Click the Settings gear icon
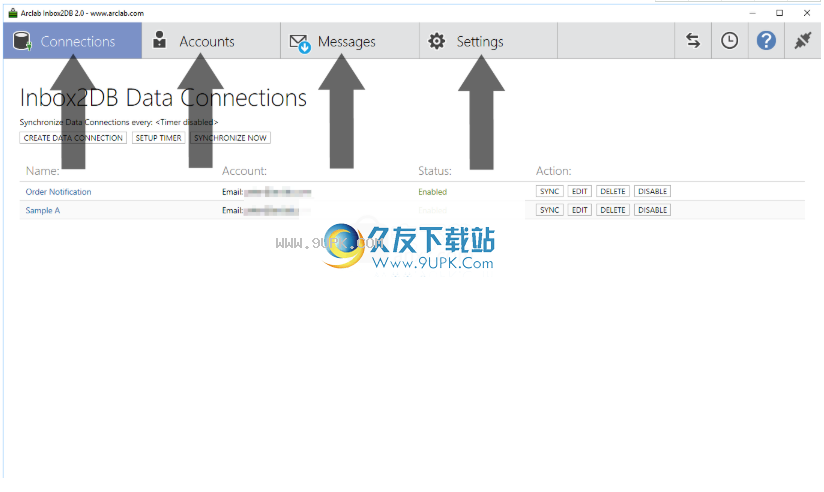 pos(436,41)
